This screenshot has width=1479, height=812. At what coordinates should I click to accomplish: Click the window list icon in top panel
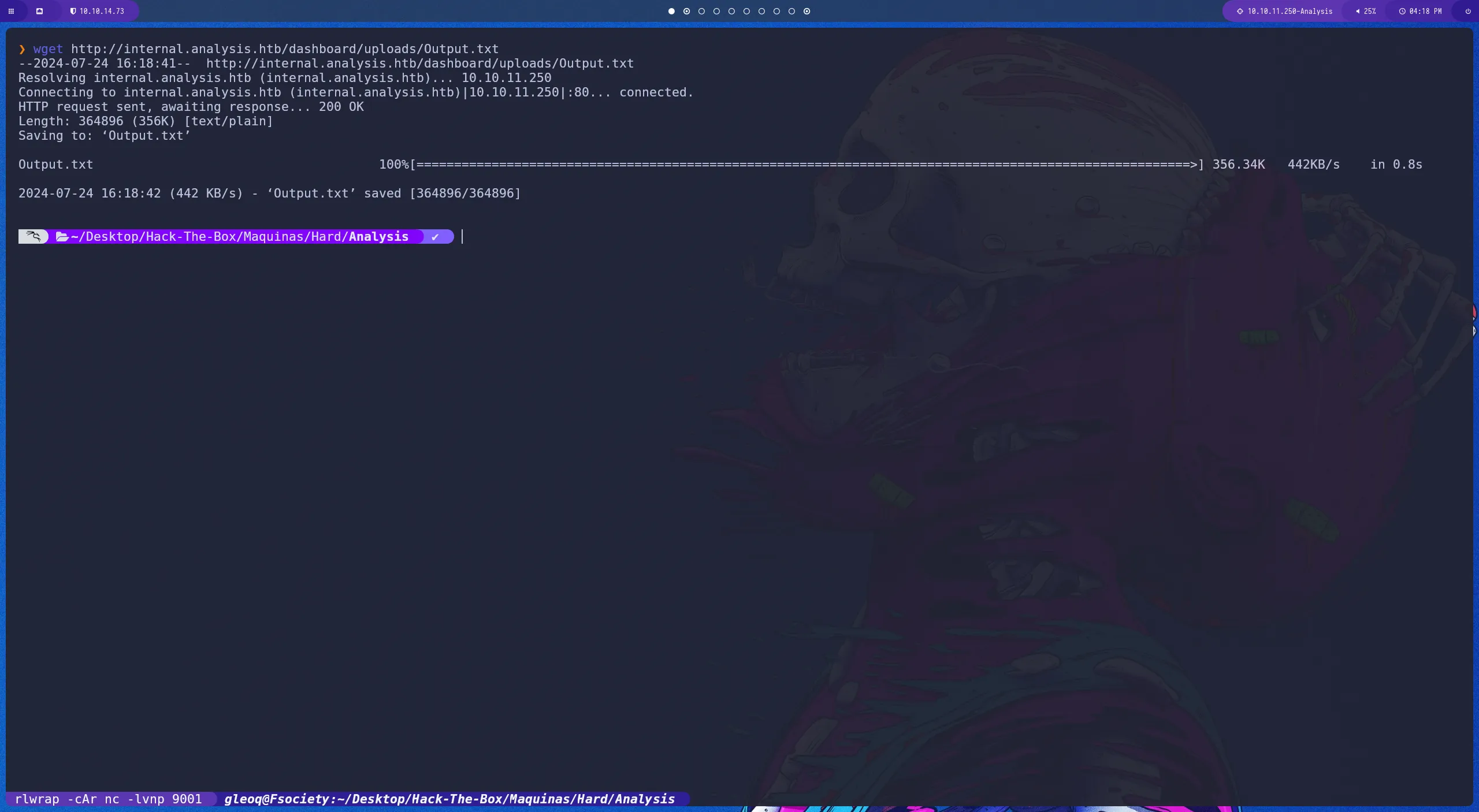coord(40,11)
